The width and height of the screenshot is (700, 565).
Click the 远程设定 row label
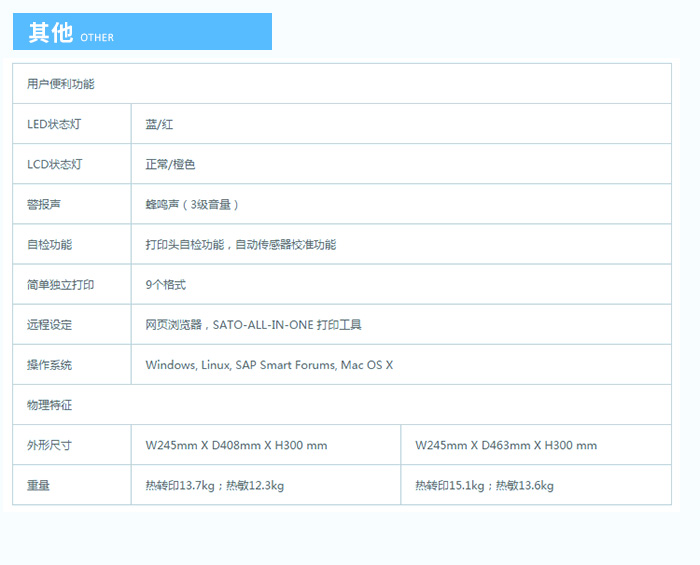(49, 325)
